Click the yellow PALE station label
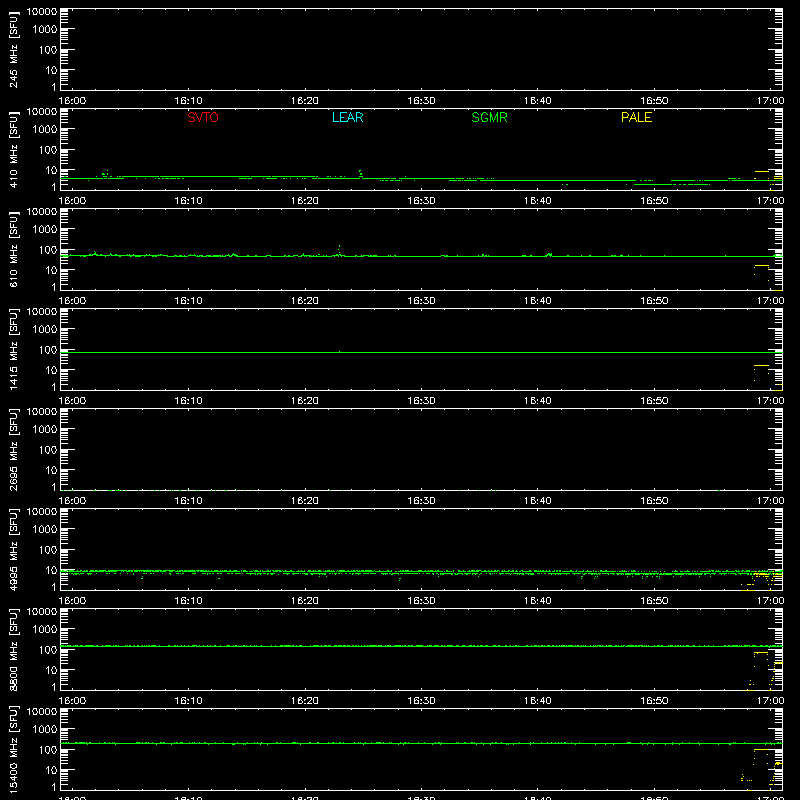Image resolution: width=800 pixels, height=800 pixels. (x=636, y=117)
